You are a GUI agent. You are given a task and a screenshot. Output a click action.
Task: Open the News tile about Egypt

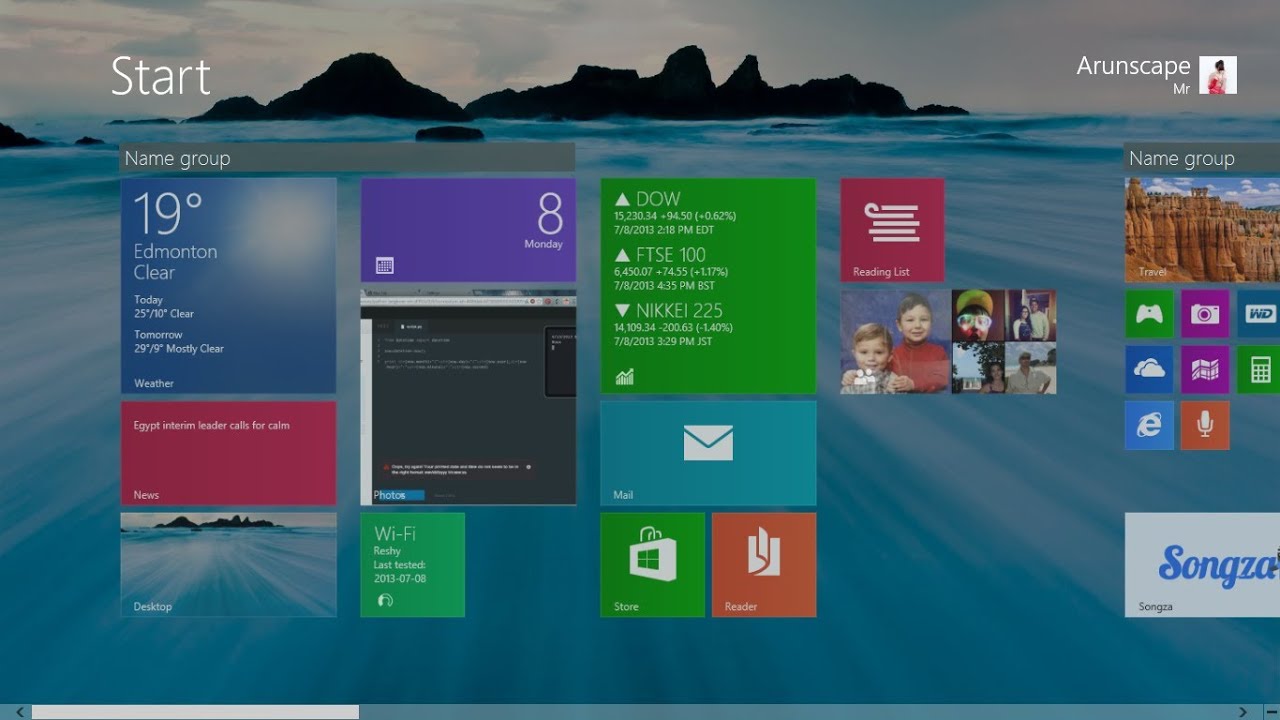pyautogui.click(x=228, y=453)
